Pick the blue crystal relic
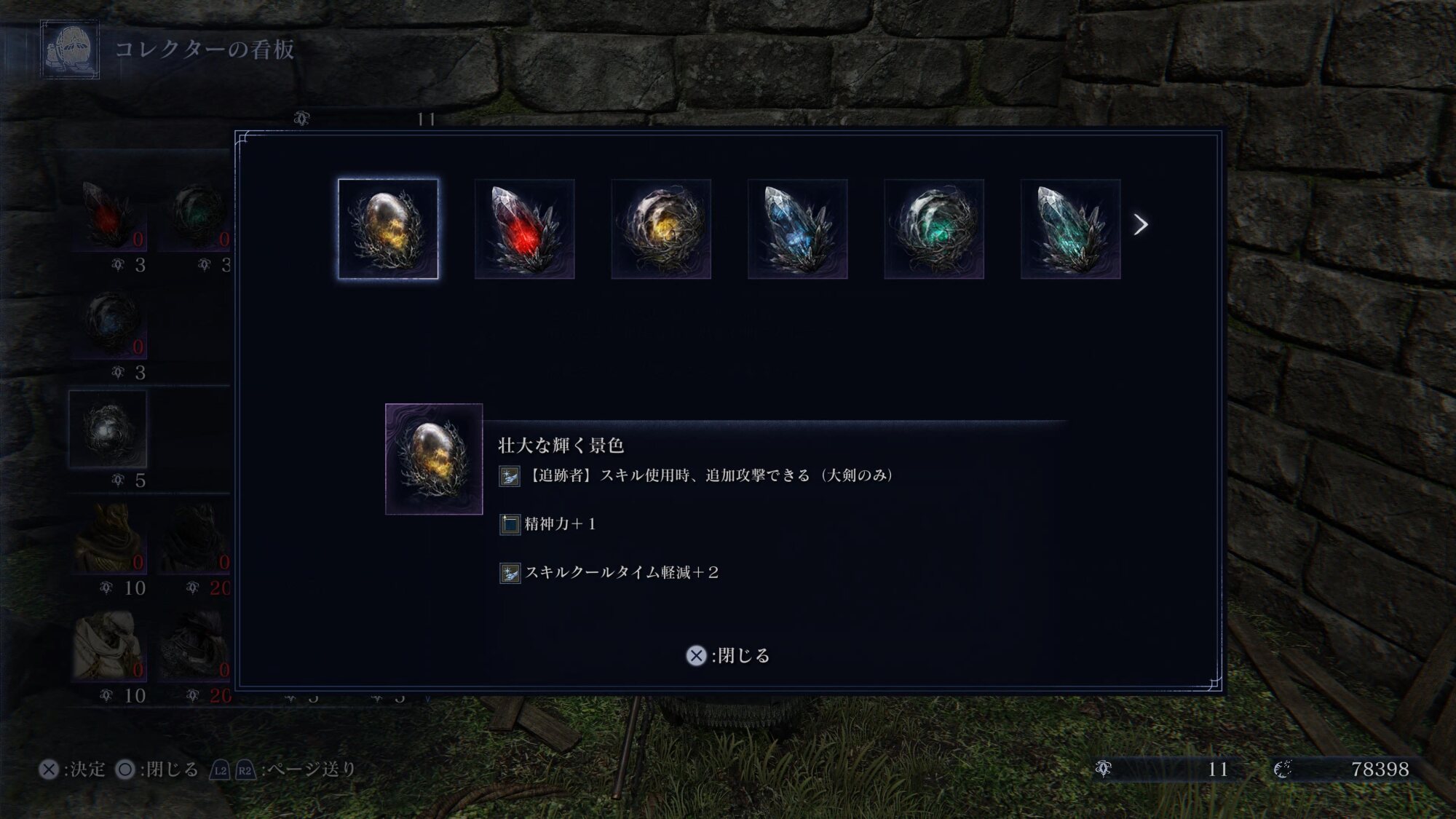 point(797,229)
